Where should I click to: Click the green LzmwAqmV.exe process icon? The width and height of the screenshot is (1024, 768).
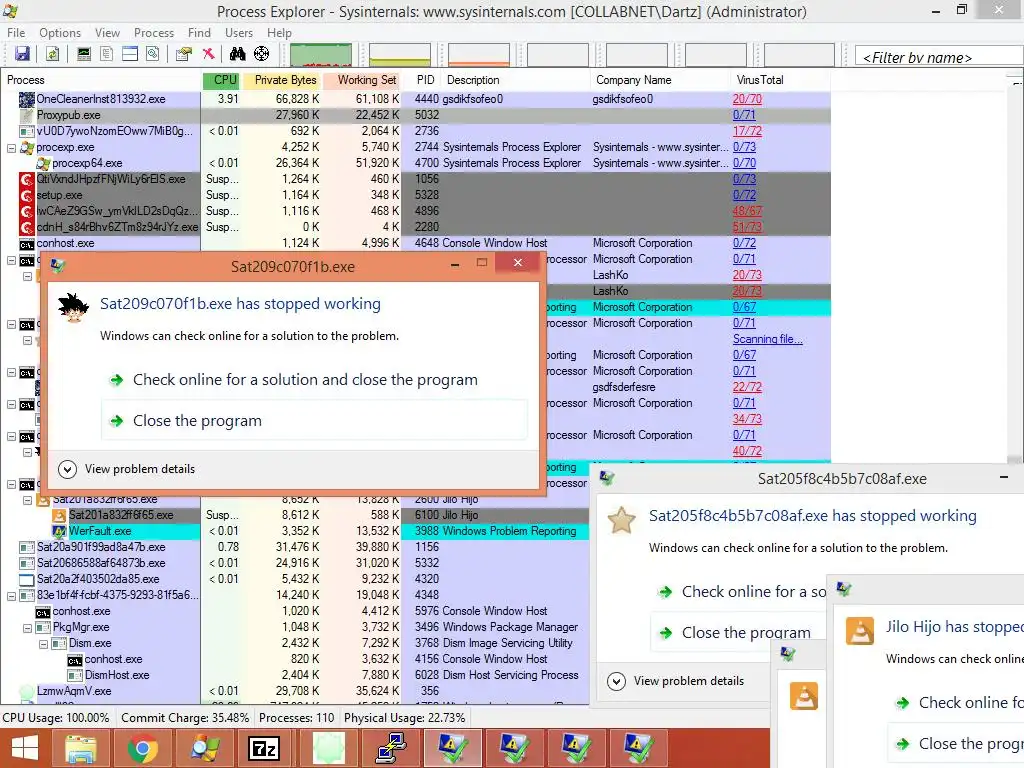coord(27,692)
